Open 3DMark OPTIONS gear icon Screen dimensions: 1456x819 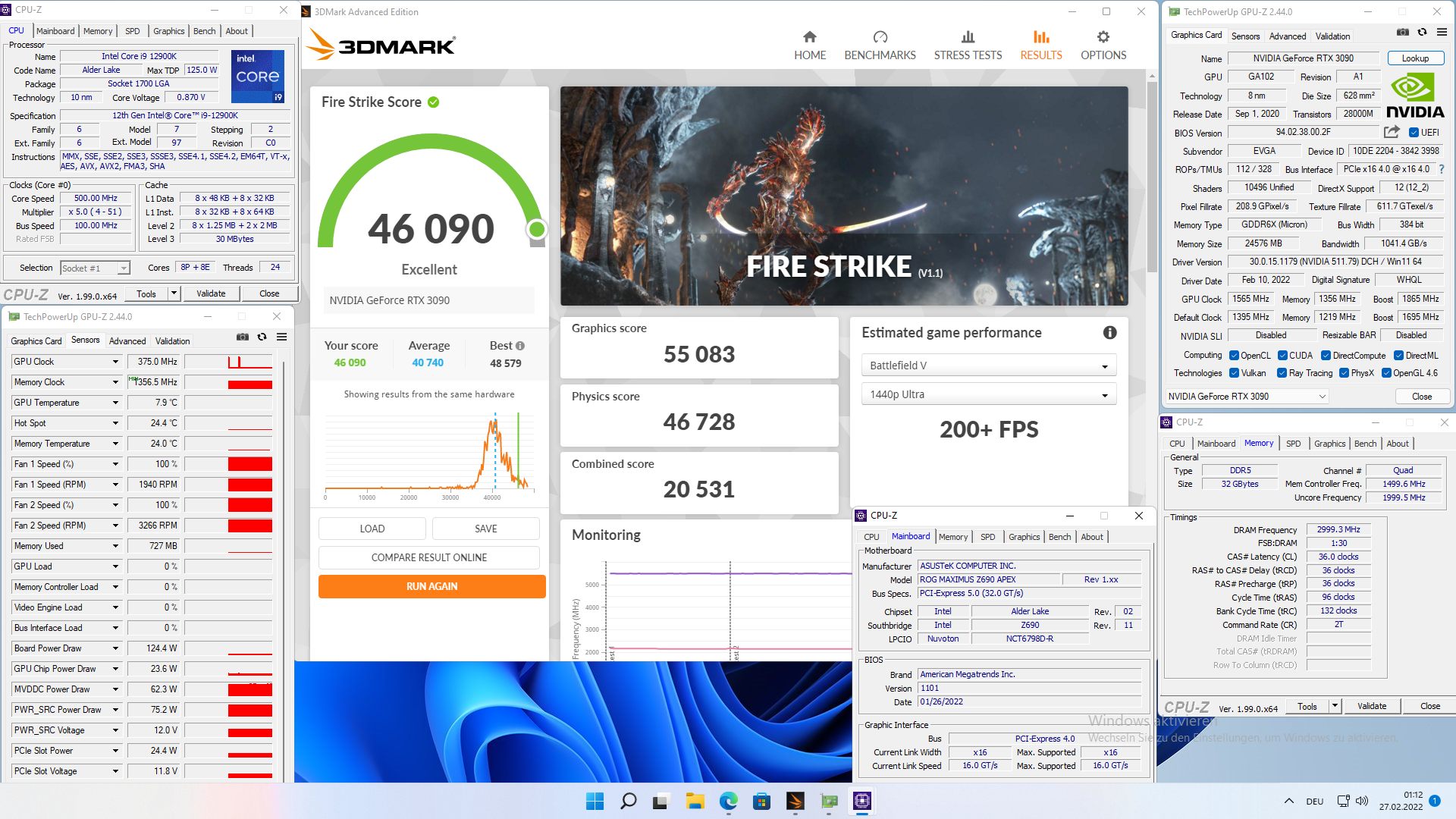[x=1103, y=36]
